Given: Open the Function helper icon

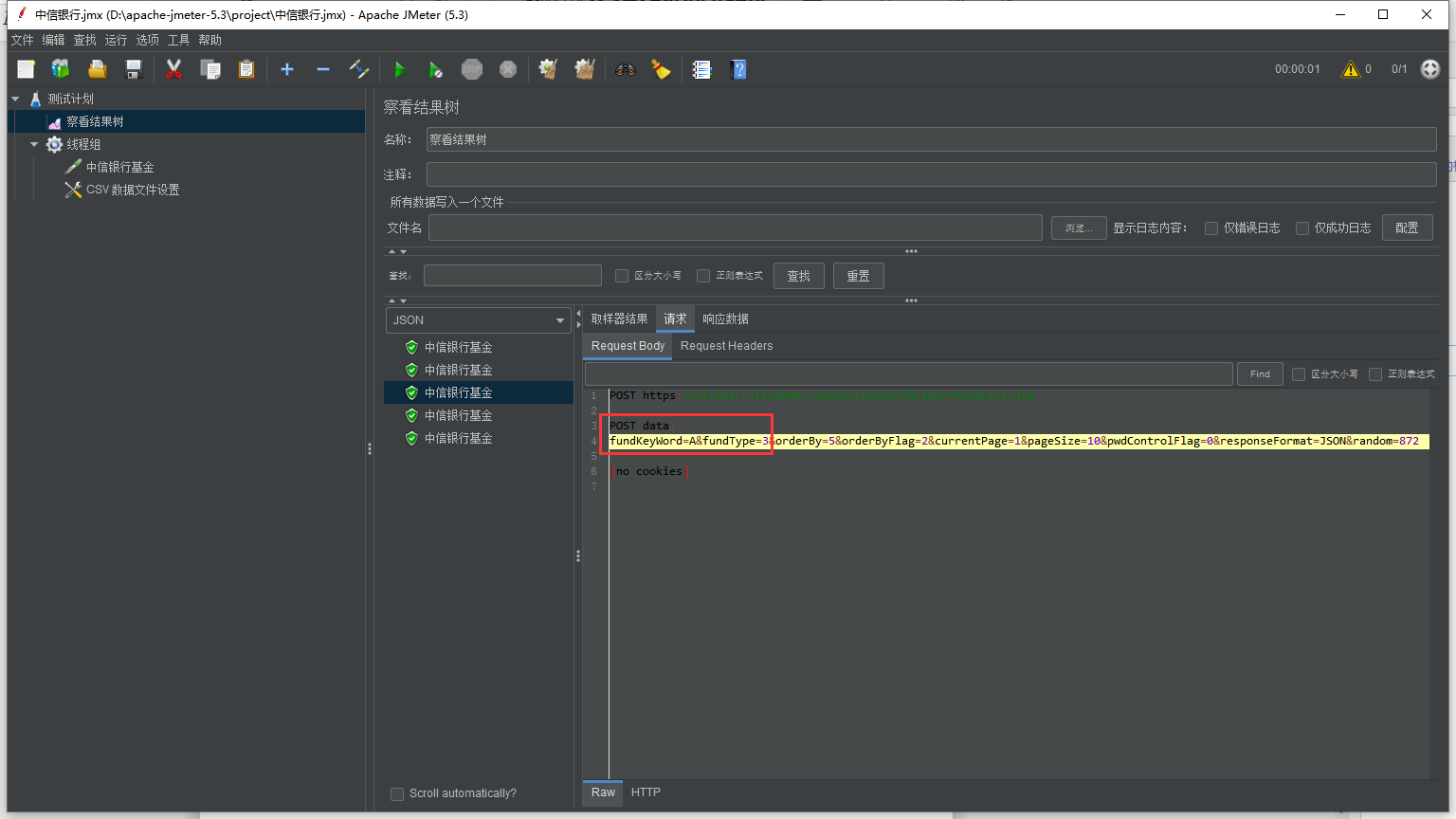Looking at the screenshot, I should (x=701, y=69).
